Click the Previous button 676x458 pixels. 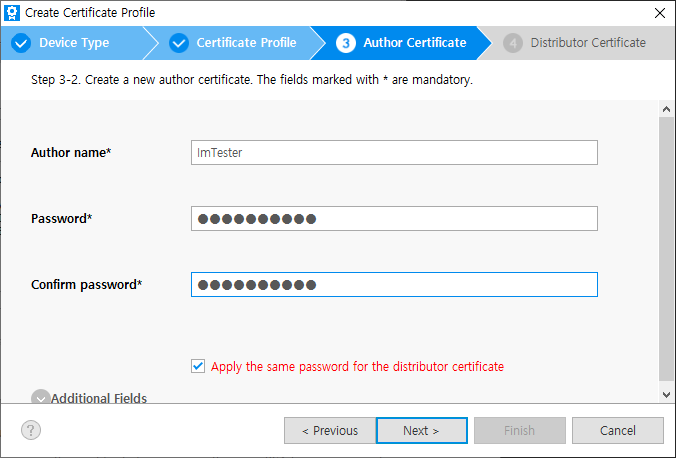[330, 430]
